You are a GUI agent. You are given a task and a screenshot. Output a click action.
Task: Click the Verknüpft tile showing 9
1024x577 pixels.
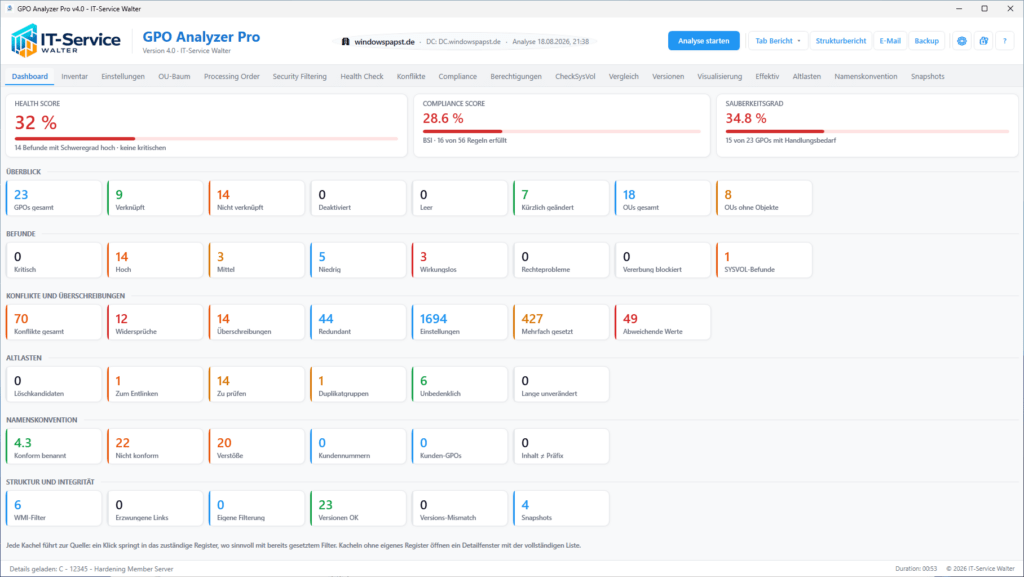click(155, 198)
